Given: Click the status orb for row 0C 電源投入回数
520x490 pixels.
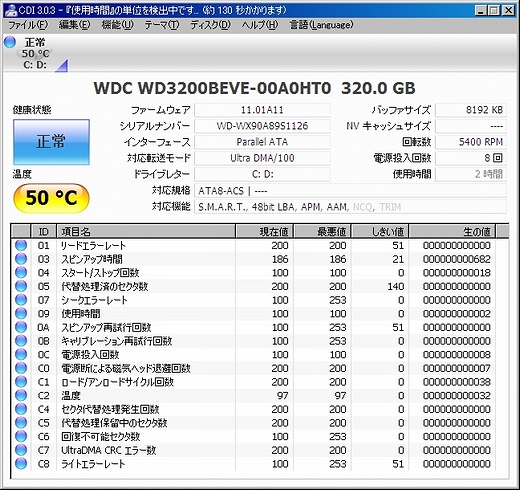Looking at the screenshot, I should [21, 355].
